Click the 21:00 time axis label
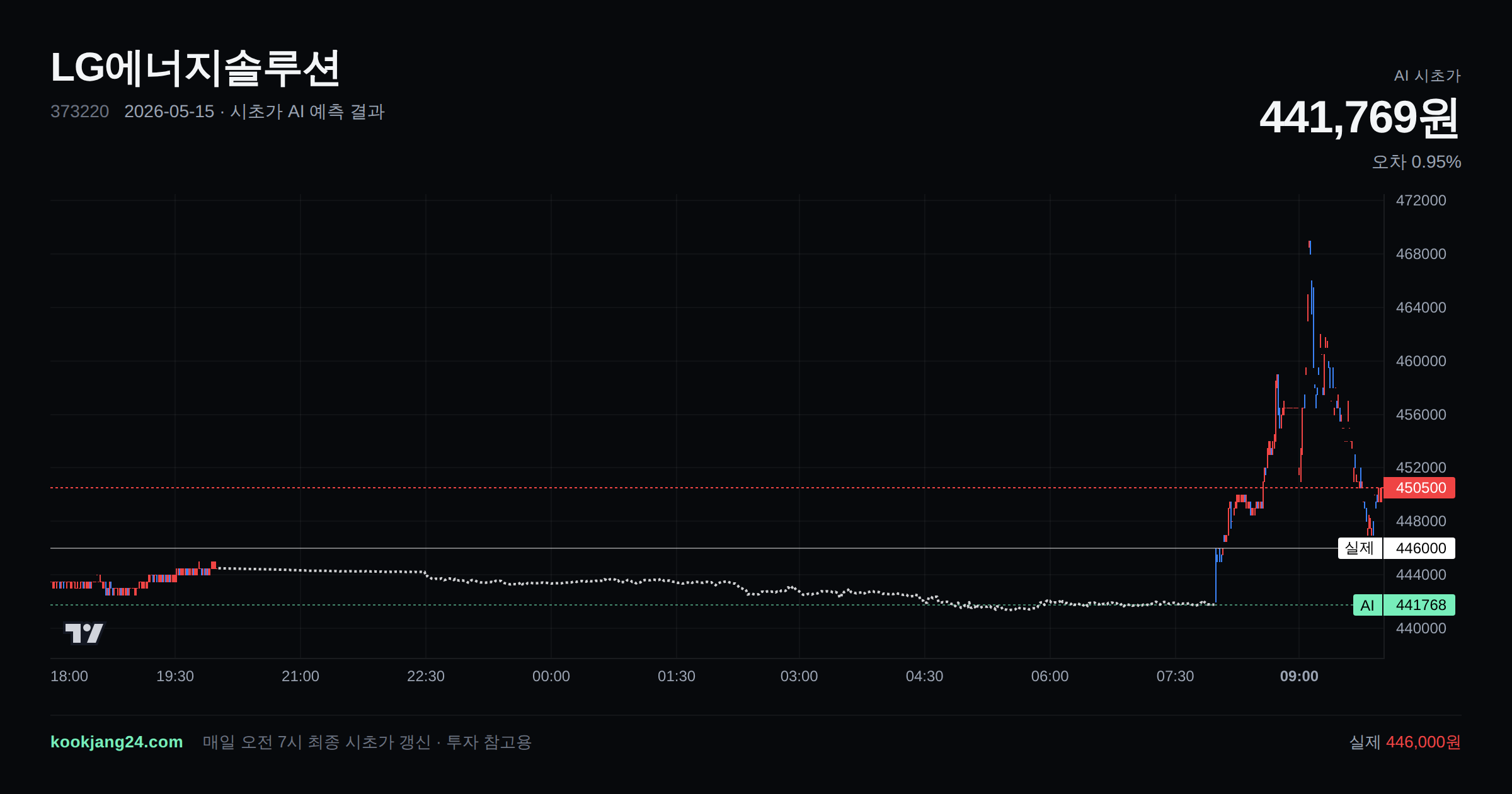 click(301, 676)
